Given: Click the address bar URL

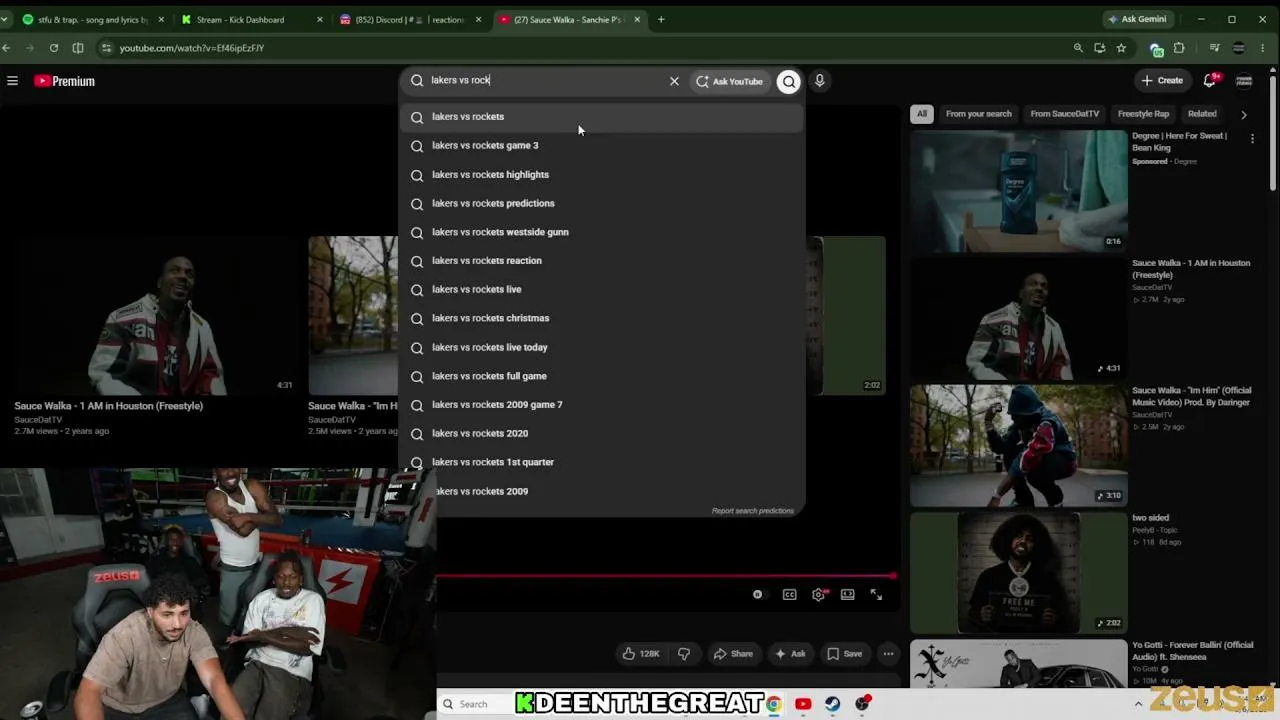Looking at the screenshot, I should 192,48.
